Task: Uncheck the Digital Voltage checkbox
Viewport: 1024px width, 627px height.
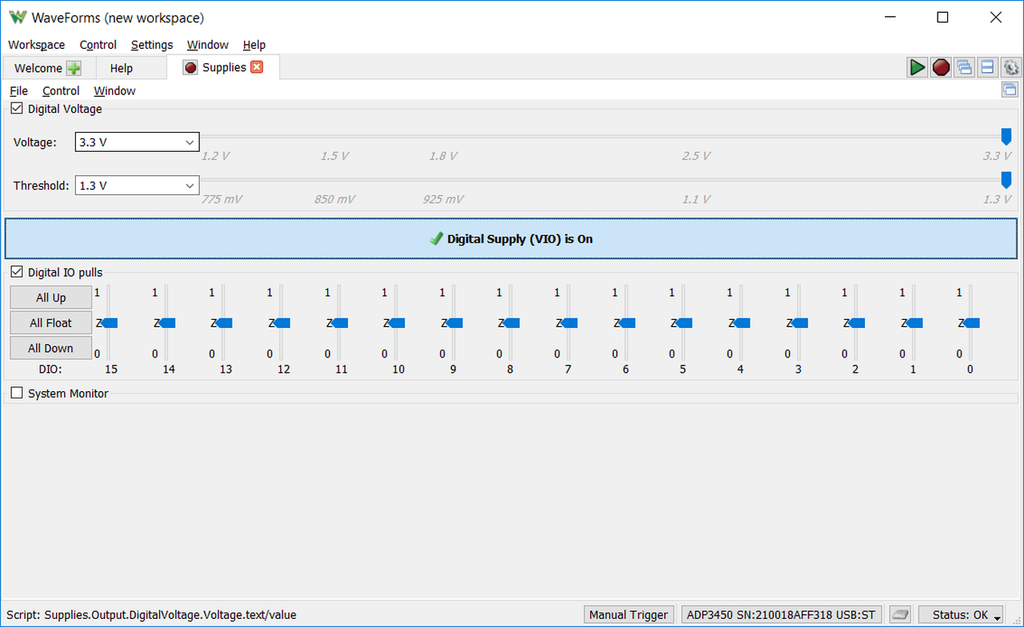Action: coord(17,109)
